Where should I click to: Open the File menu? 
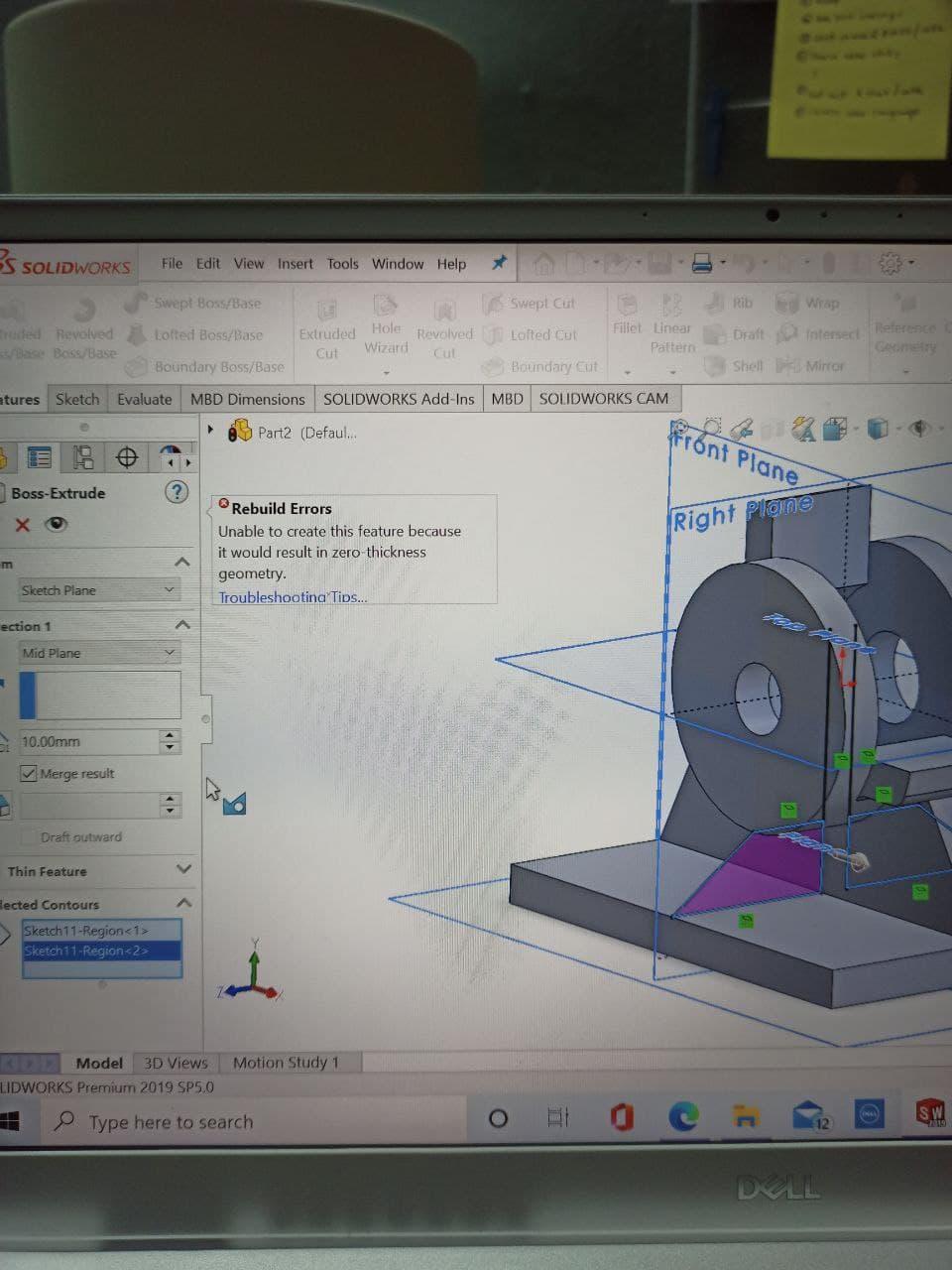172,263
